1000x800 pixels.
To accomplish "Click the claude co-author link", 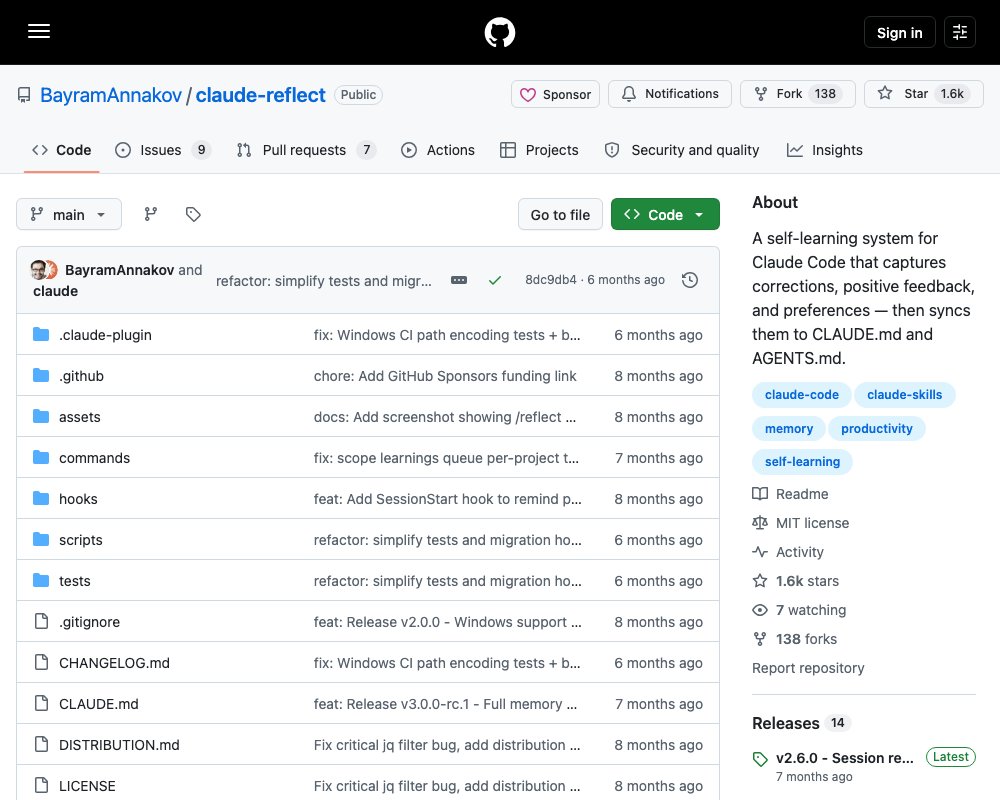I will tap(55, 291).
